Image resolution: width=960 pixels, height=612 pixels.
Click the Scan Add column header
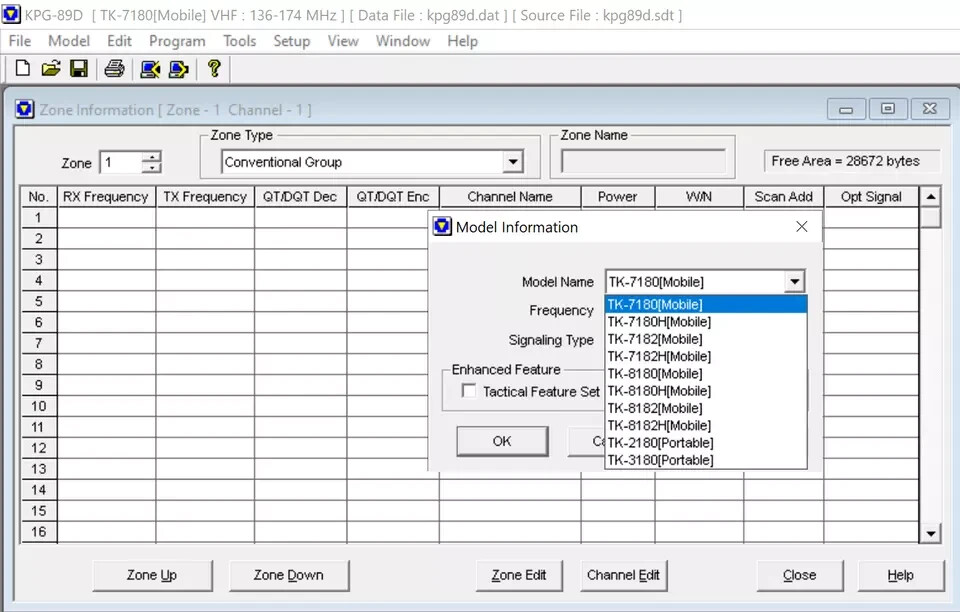pyautogui.click(x=784, y=197)
